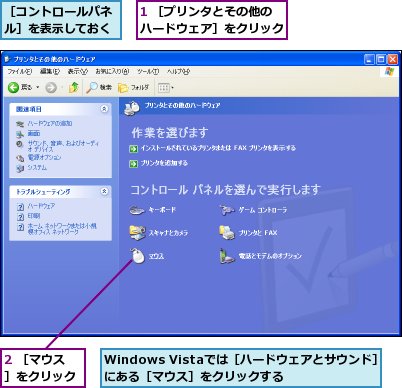The image size is (402, 388).
Task: Click the System icon in sidebar
Action: tap(20, 168)
